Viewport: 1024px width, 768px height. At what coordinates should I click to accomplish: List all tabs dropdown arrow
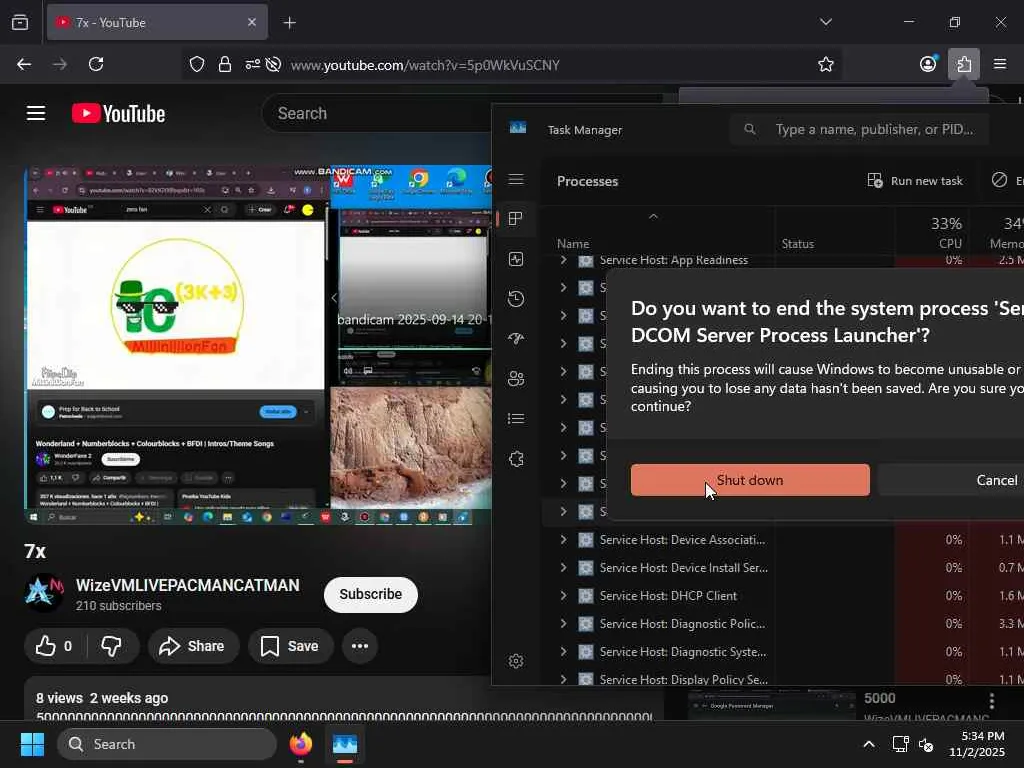[825, 22]
